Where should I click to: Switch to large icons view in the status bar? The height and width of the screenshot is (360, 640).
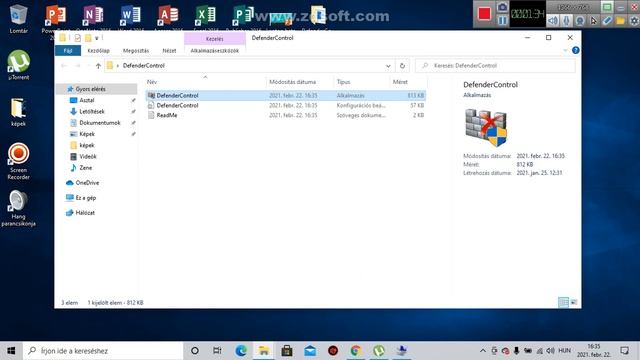click(x=574, y=302)
